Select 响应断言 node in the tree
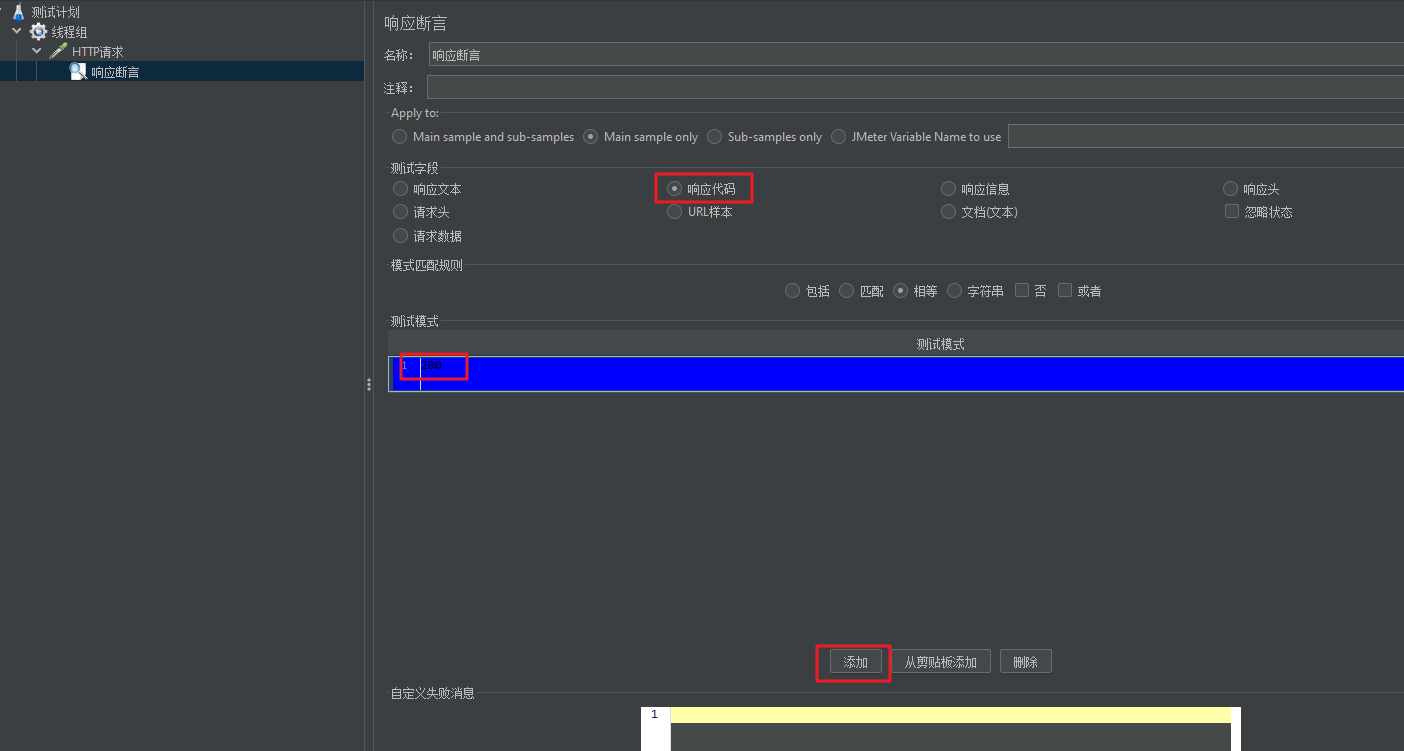Image resolution: width=1404 pixels, height=751 pixels. coord(115,72)
